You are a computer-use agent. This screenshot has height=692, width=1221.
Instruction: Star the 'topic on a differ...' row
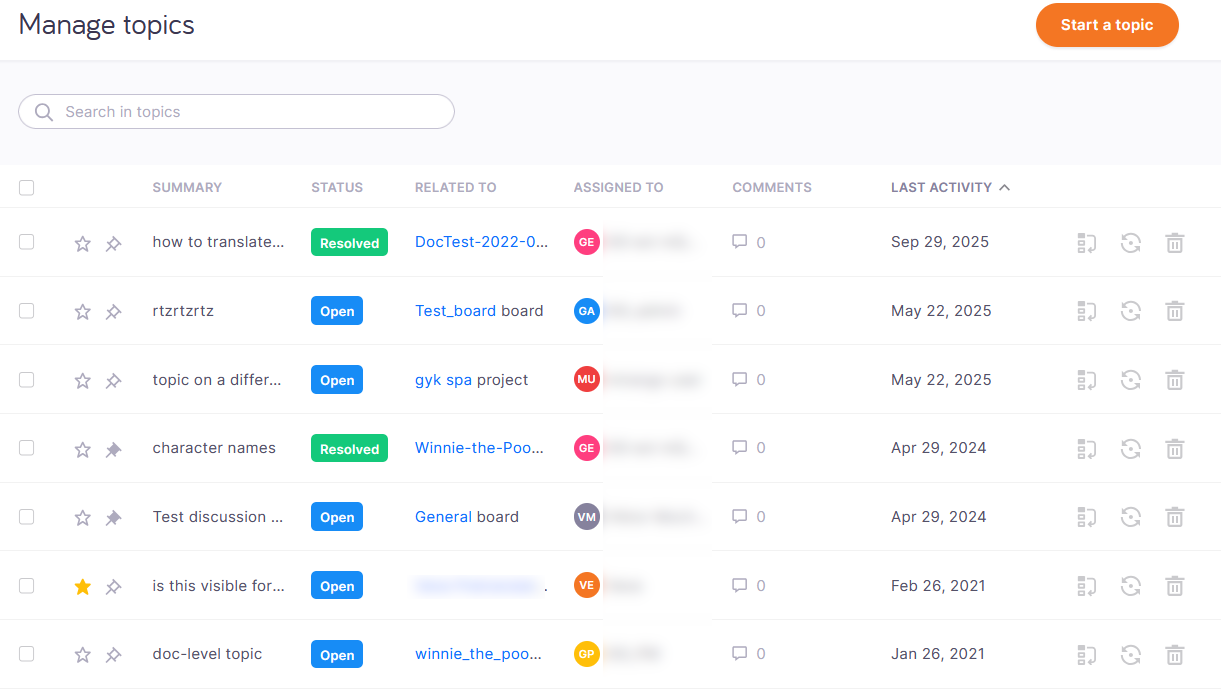83,380
